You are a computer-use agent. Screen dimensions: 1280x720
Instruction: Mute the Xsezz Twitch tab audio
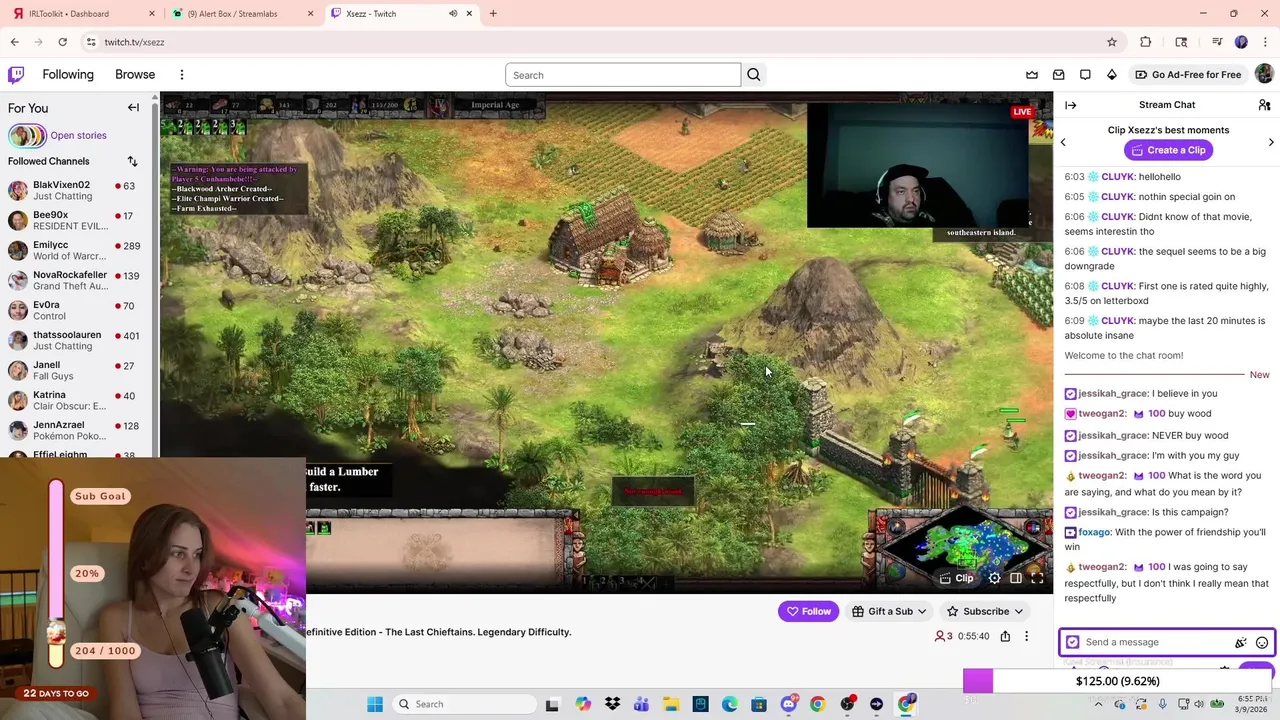[x=453, y=14]
